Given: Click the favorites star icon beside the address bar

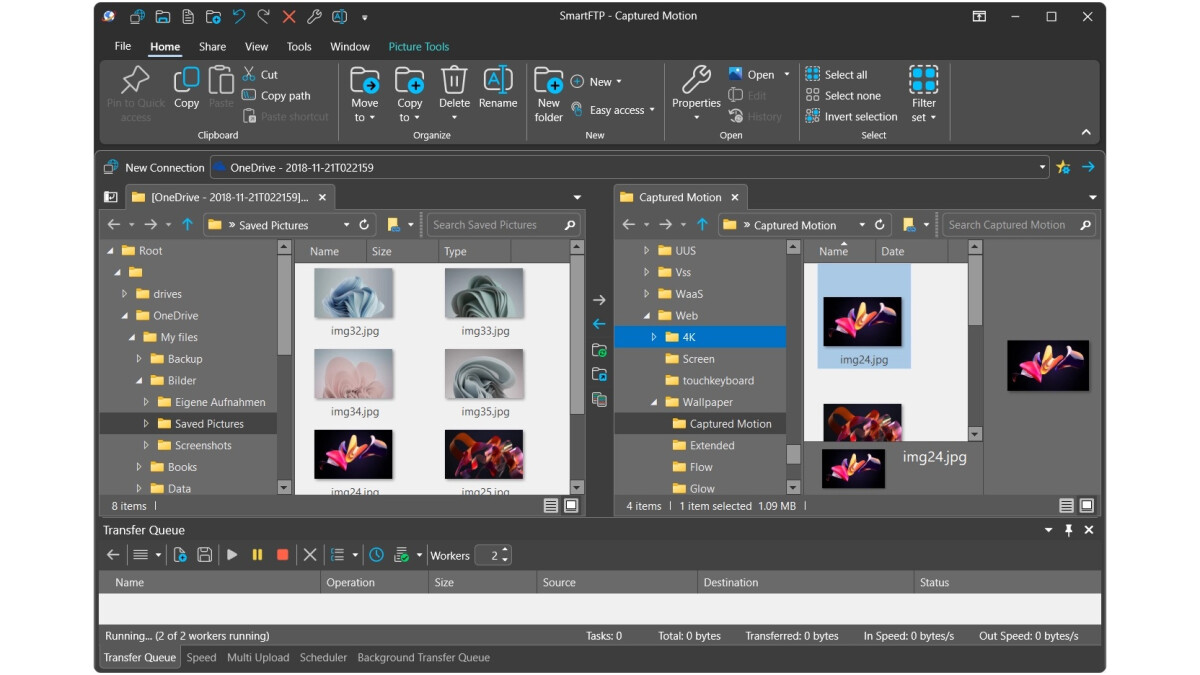Looking at the screenshot, I should (1063, 167).
